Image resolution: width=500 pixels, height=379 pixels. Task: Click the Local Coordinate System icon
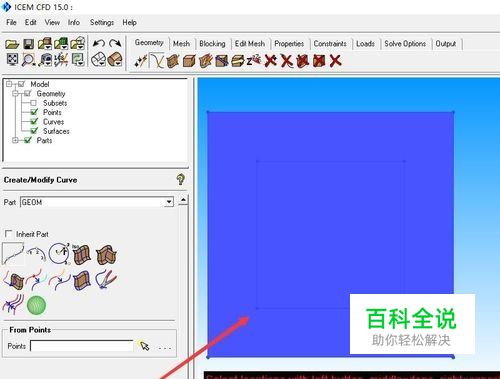[61, 60]
